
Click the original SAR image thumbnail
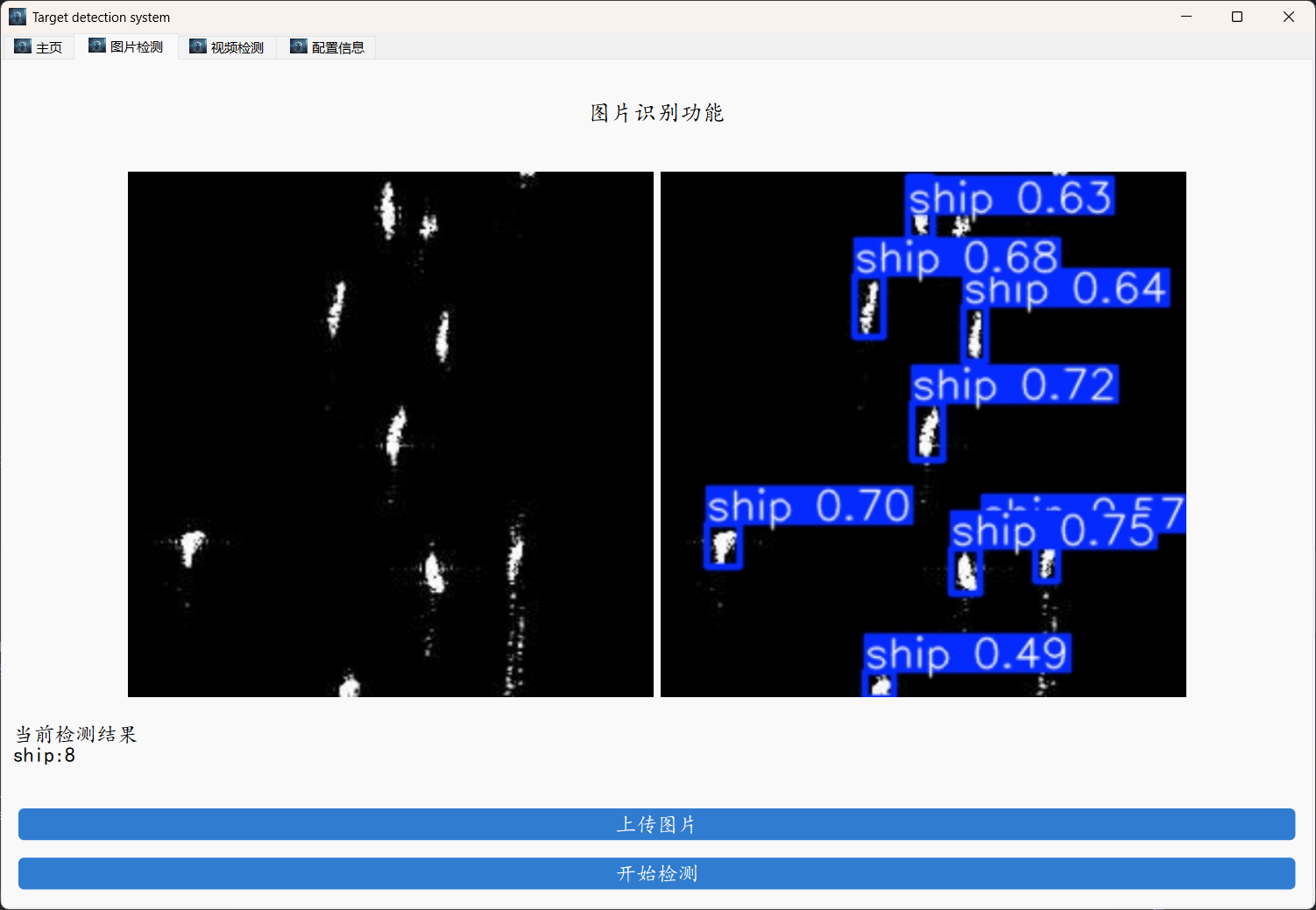pos(391,434)
